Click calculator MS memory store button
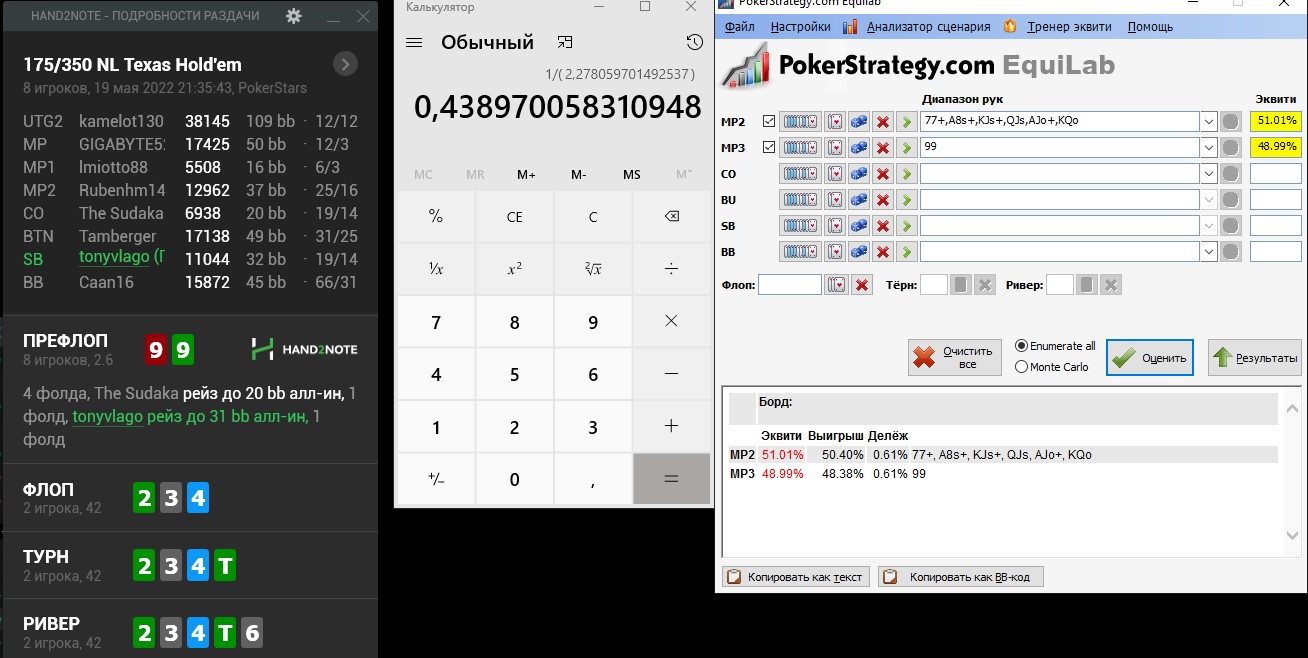This screenshot has width=1308, height=658. (632, 175)
